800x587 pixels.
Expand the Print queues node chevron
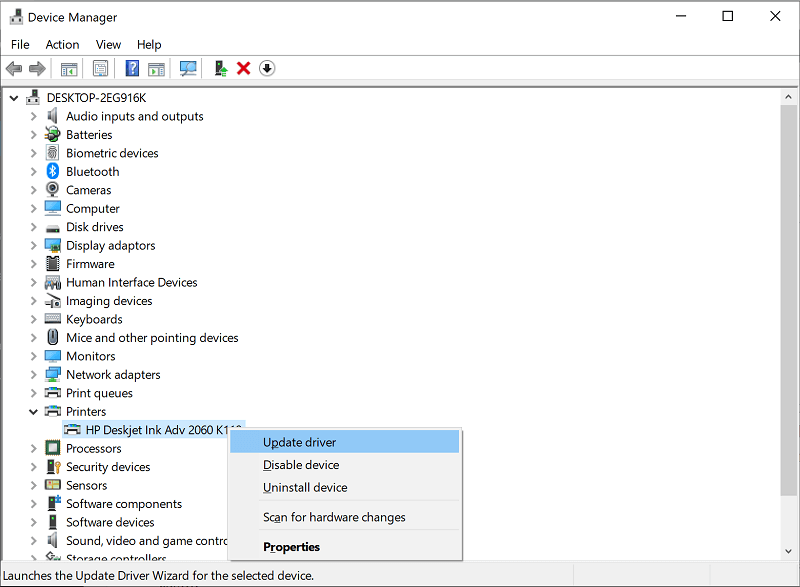34,393
